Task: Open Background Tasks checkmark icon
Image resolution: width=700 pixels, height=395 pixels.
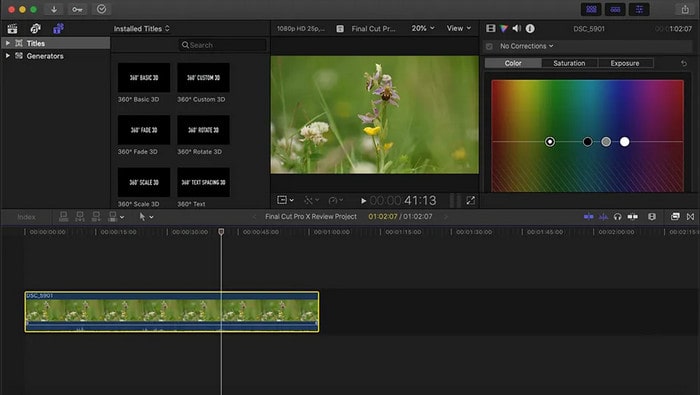Action: 101,9
